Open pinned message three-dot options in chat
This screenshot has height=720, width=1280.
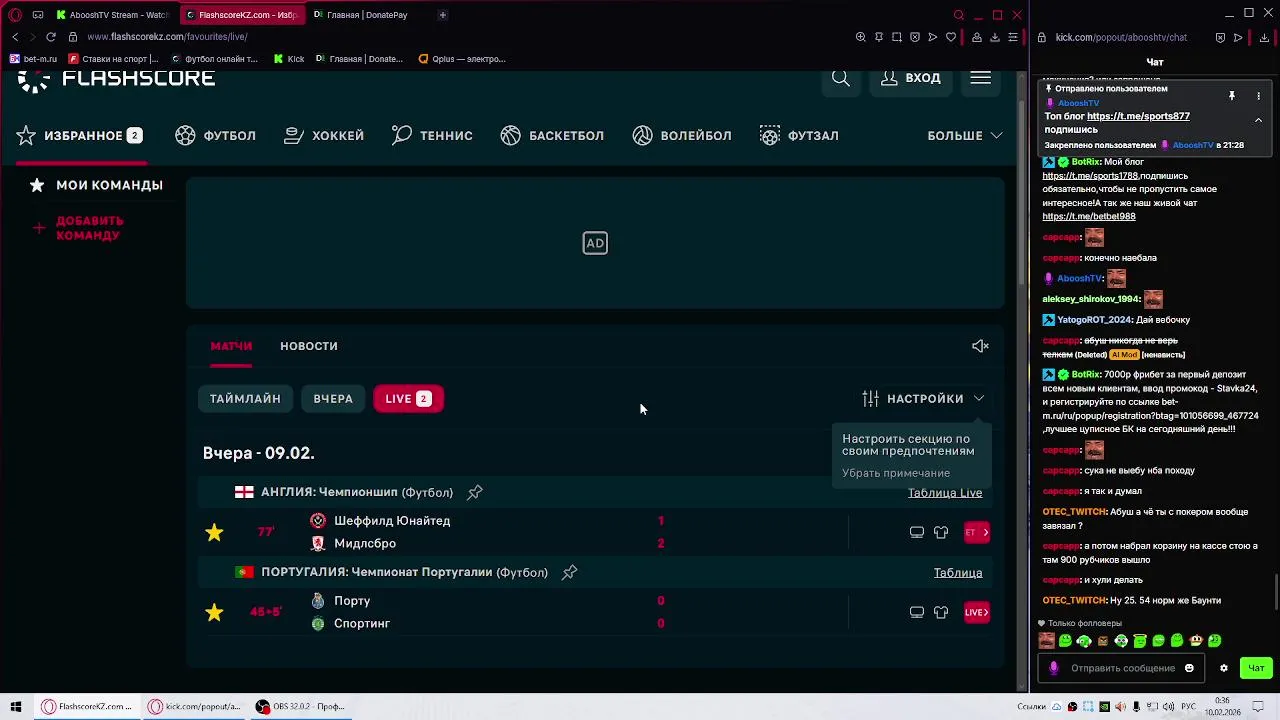1258,96
